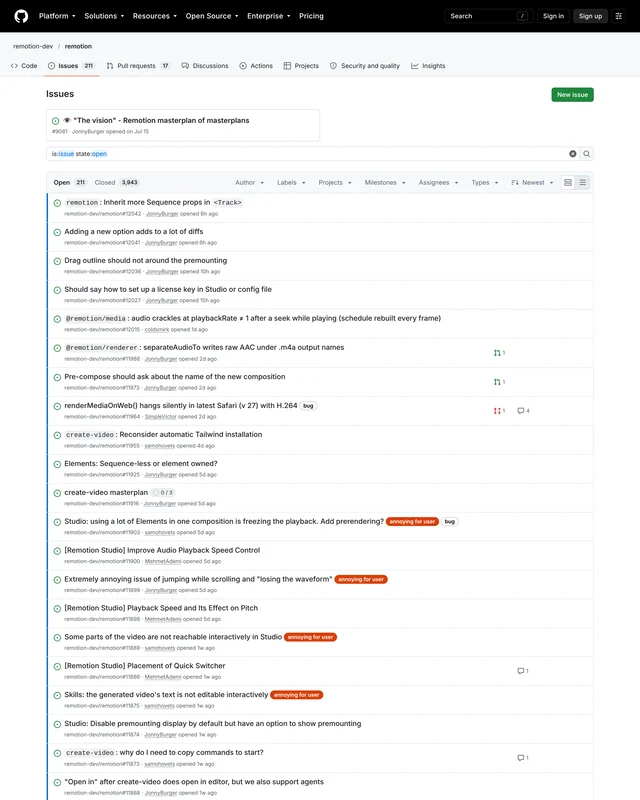Click the Security and quality tab
Viewport: 640px width, 800px height.
point(365,66)
